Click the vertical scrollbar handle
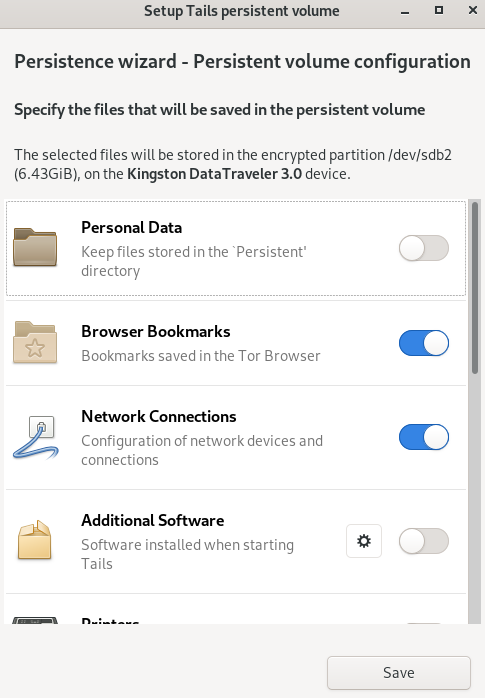 pos(475,288)
